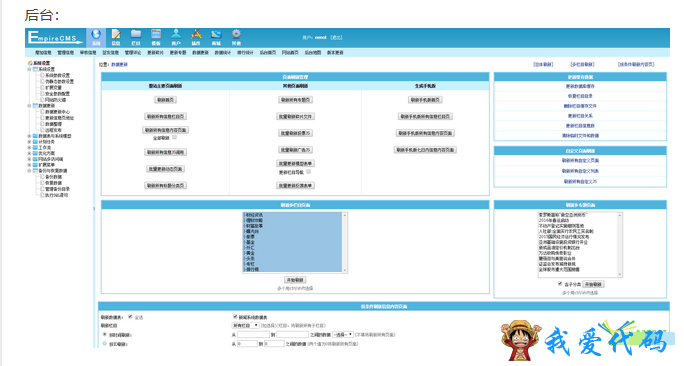684x366 pixels.
Task: Open 后台首页 in the submenu bar
Action: 267,52
